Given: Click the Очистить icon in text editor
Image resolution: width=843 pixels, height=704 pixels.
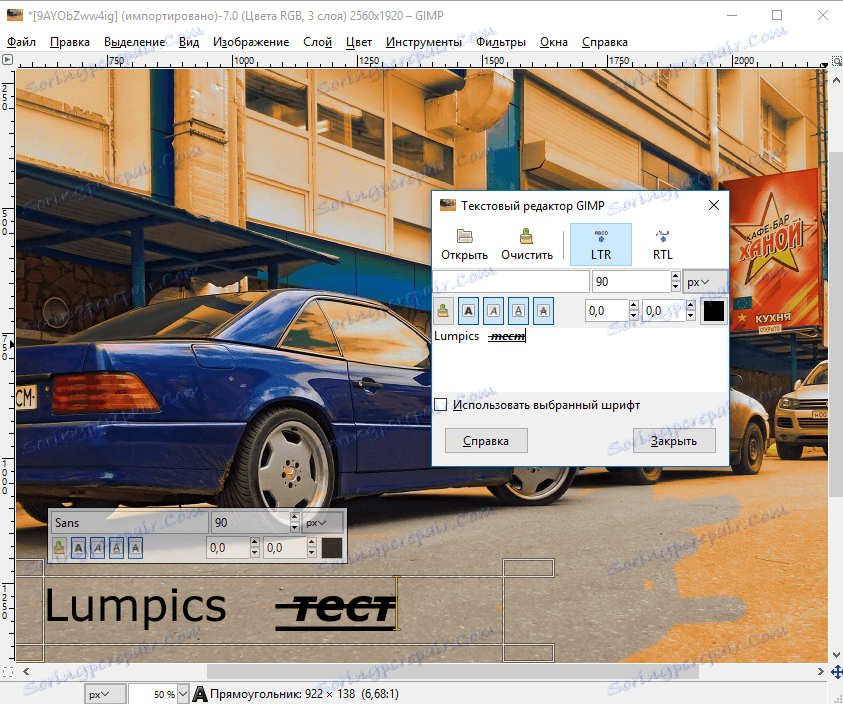Looking at the screenshot, I should (x=526, y=244).
